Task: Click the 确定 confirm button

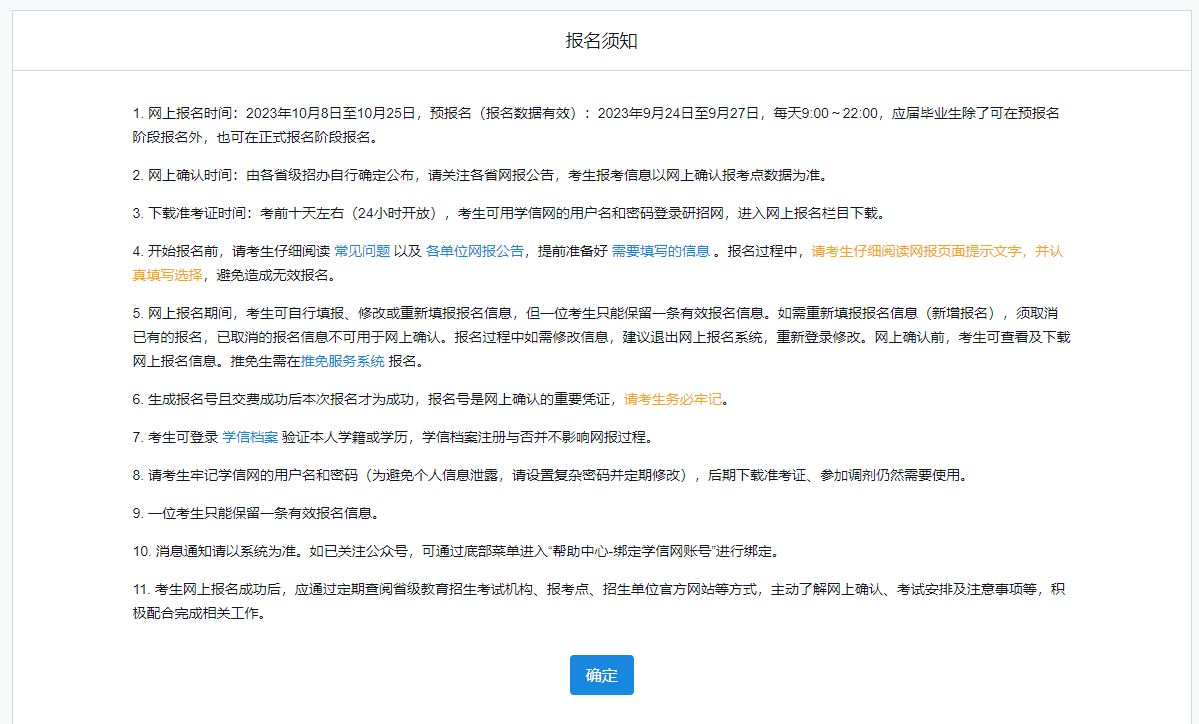Action: (x=601, y=675)
